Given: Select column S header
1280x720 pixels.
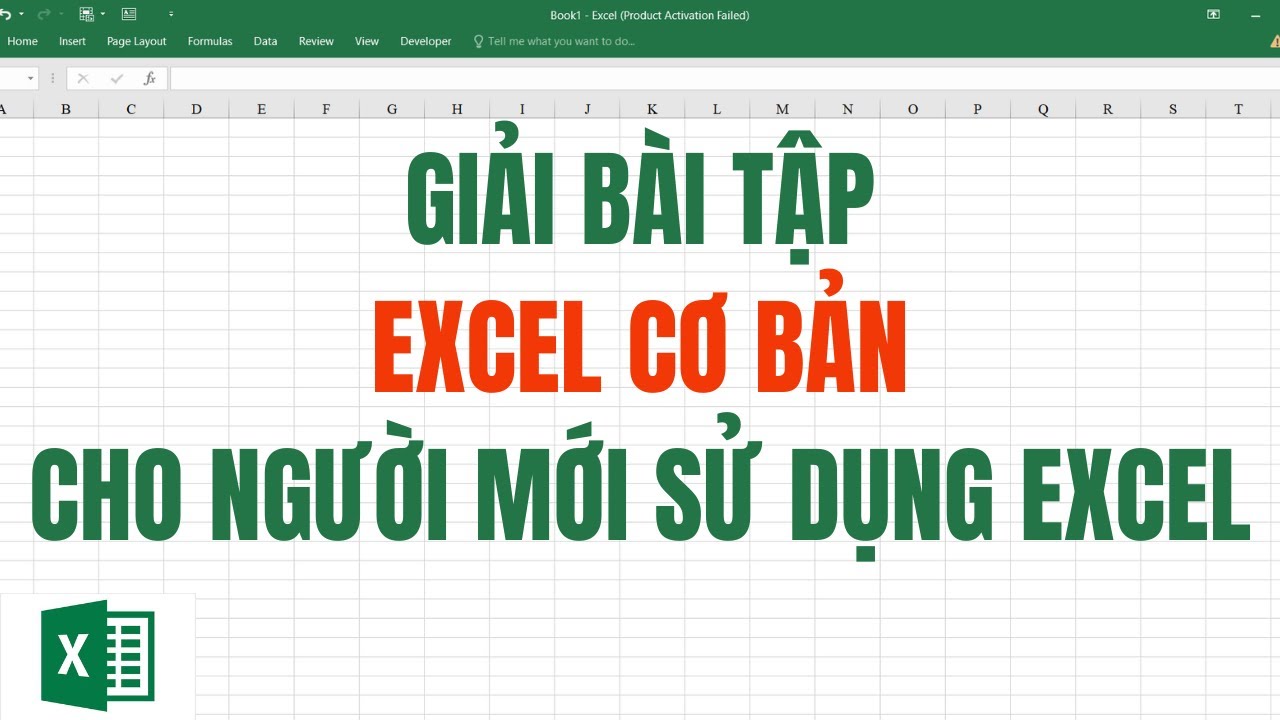Looking at the screenshot, I should coord(1173,109).
